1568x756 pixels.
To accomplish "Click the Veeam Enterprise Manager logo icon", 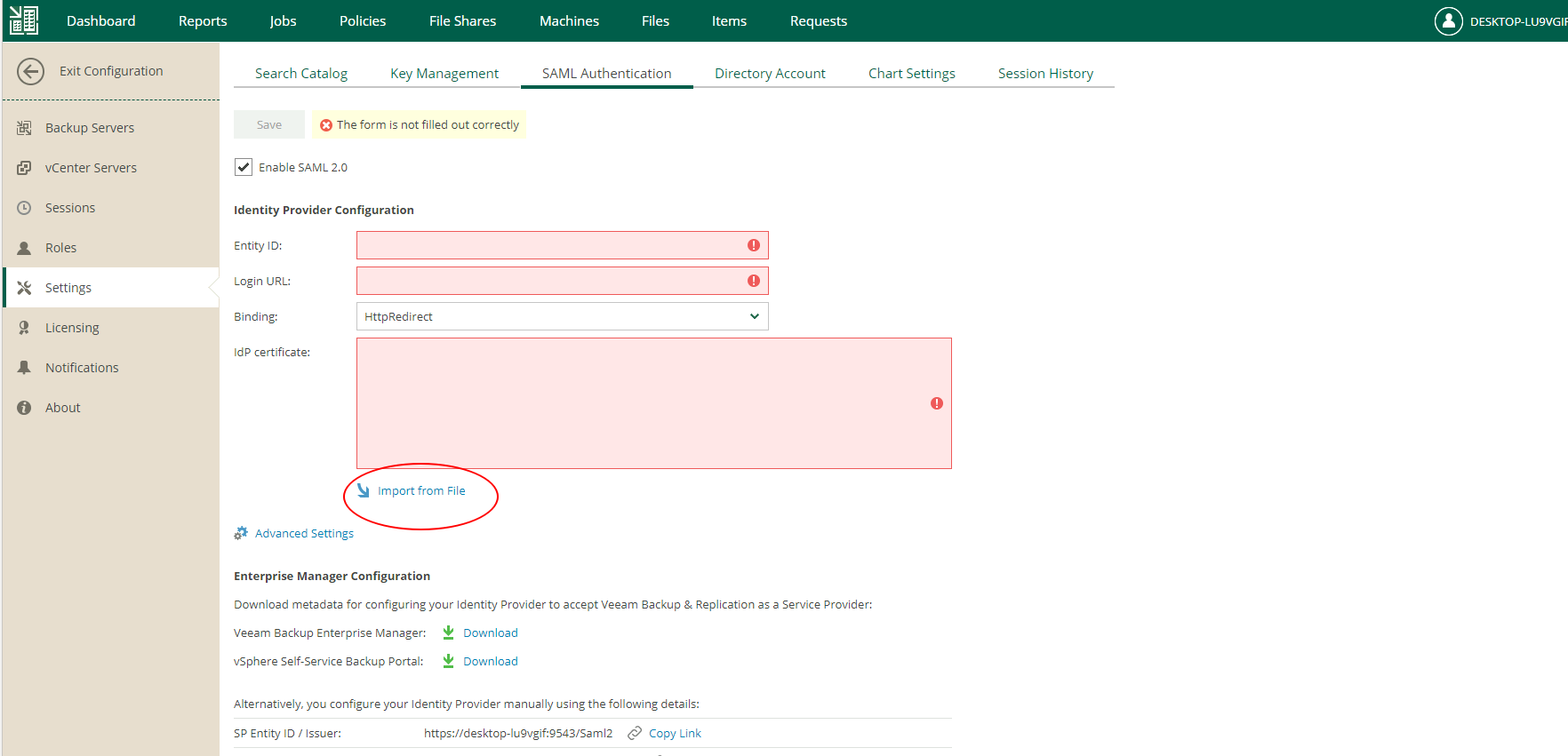I will [24, 20].
